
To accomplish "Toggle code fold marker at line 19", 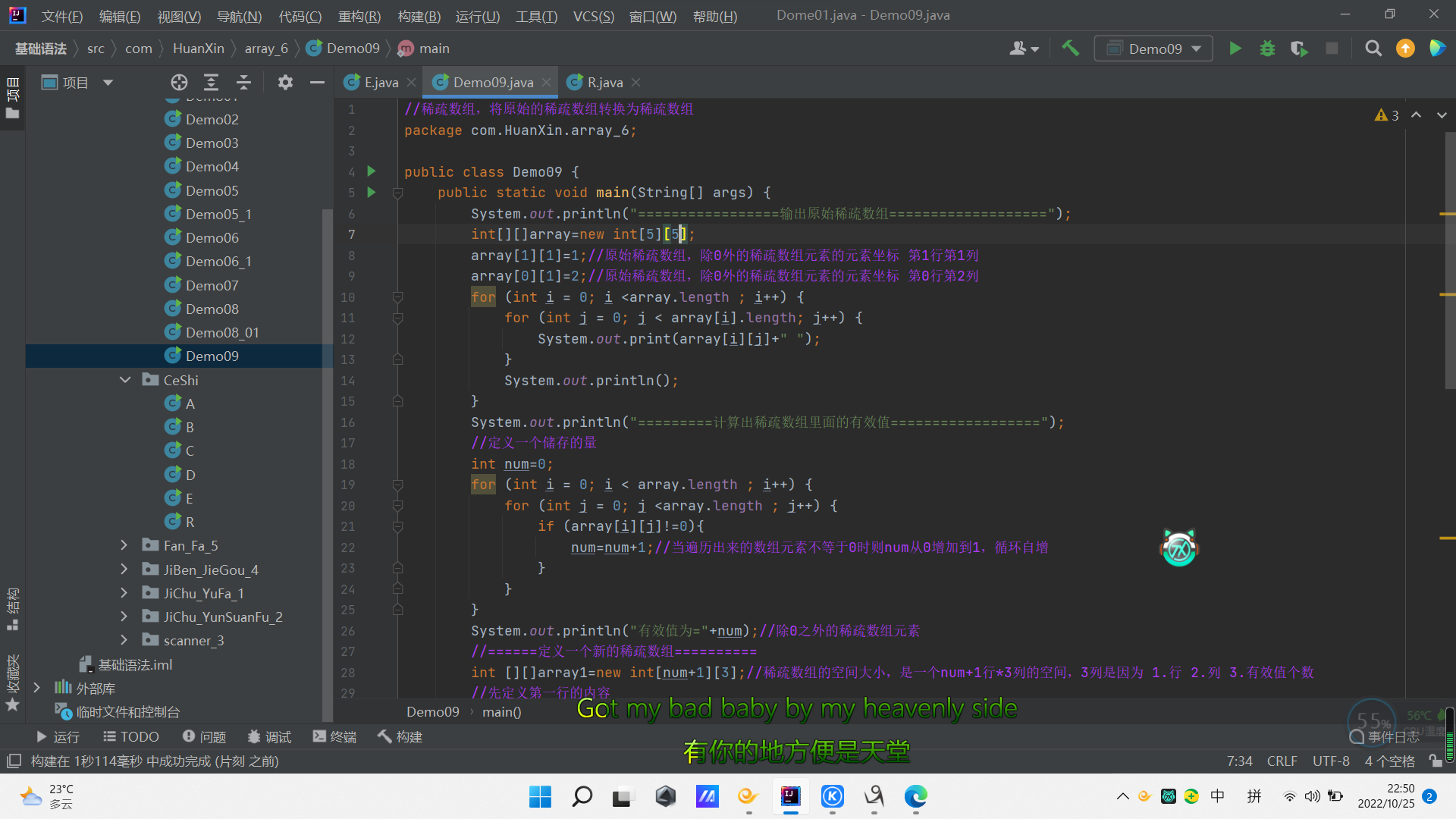I will 397,485.
